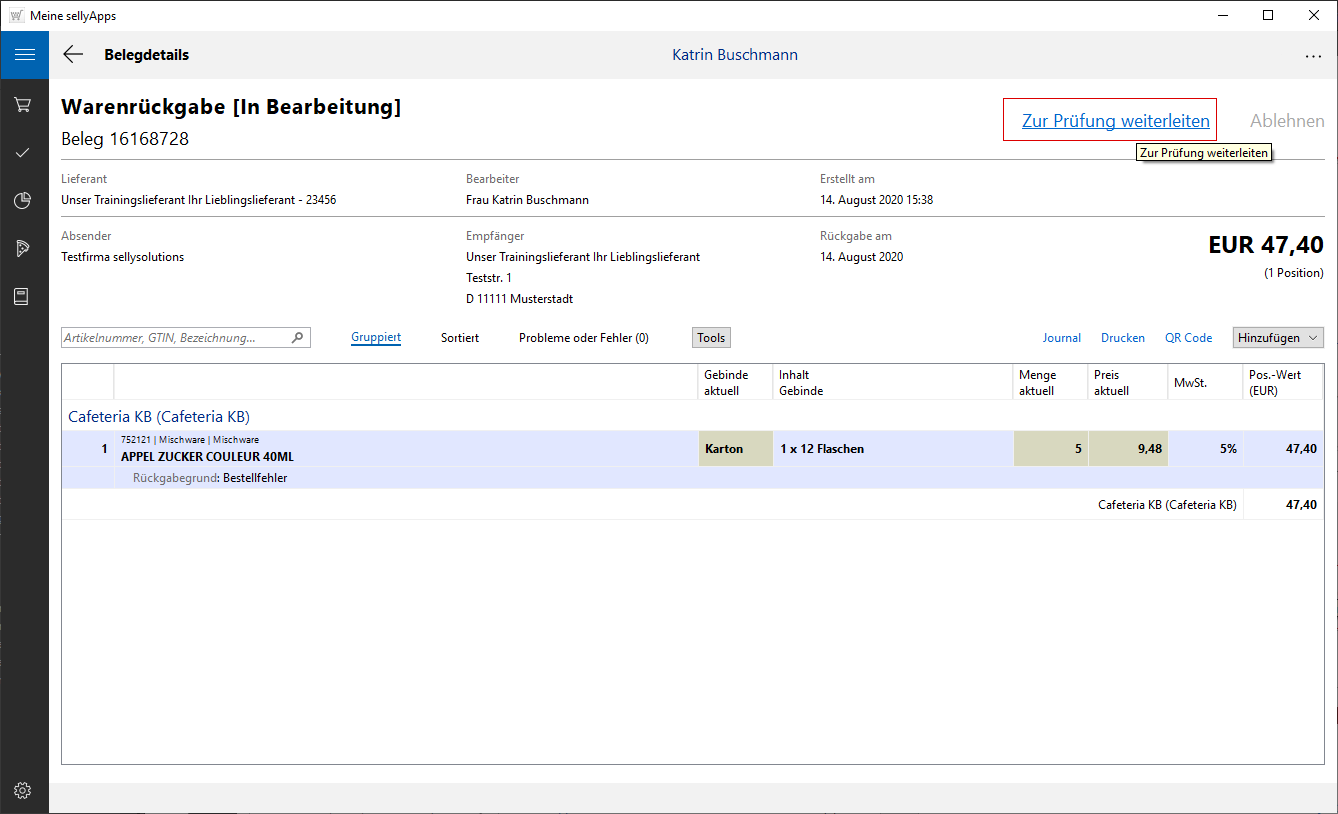Click the Drucken link
This screenshot has width=1338, height=814.
pyautogui.click(x=1123, y=338)
